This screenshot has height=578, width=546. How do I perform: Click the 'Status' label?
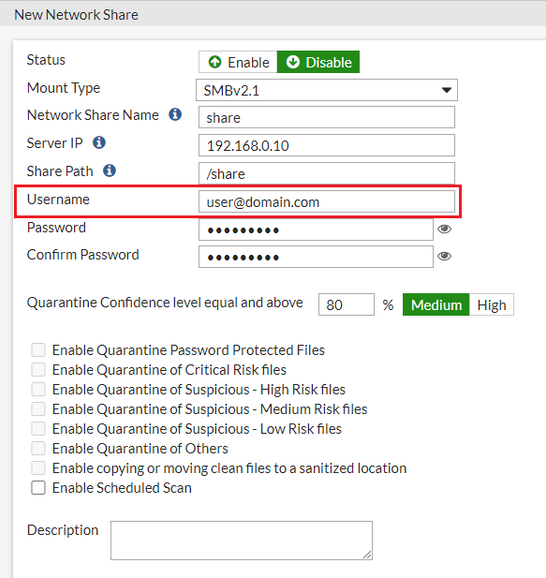46,60
